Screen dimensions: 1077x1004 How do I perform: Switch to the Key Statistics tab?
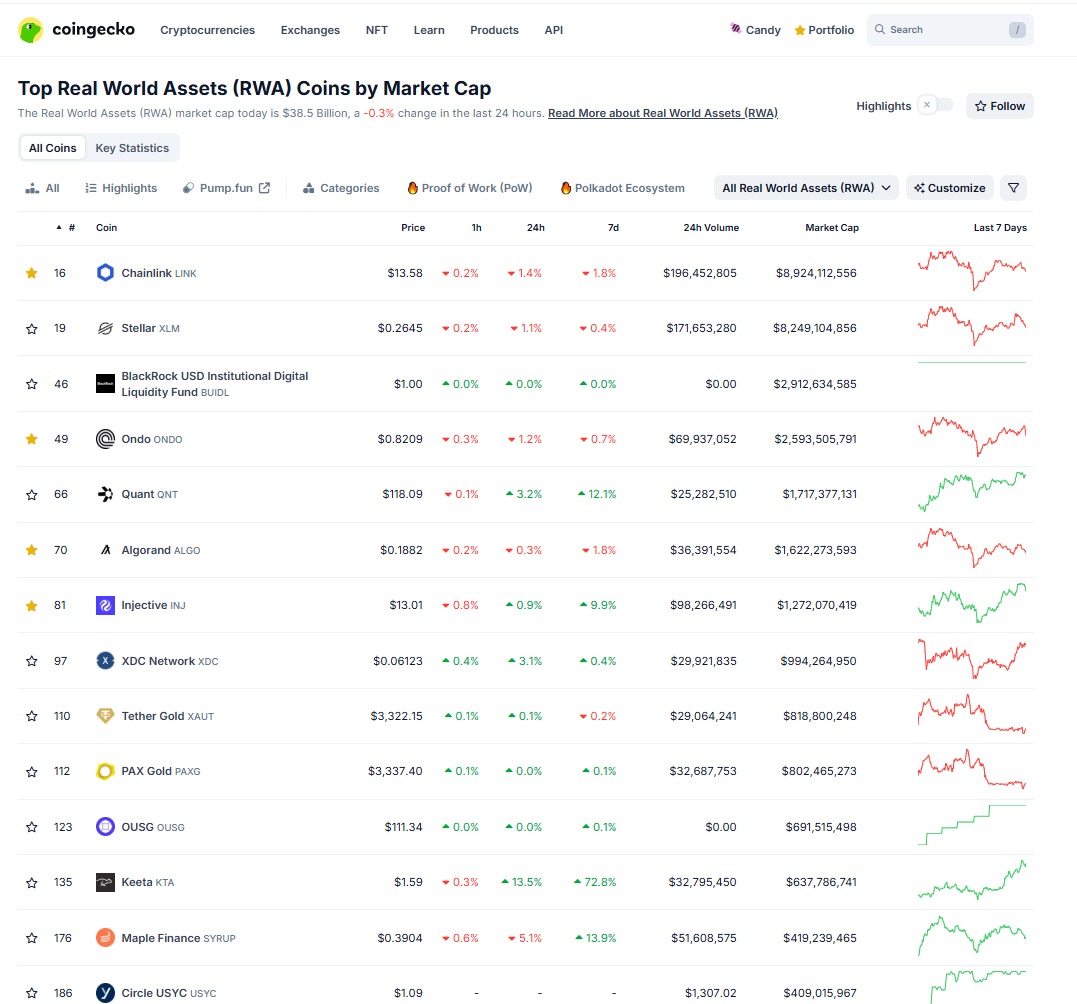pos(132,148)
